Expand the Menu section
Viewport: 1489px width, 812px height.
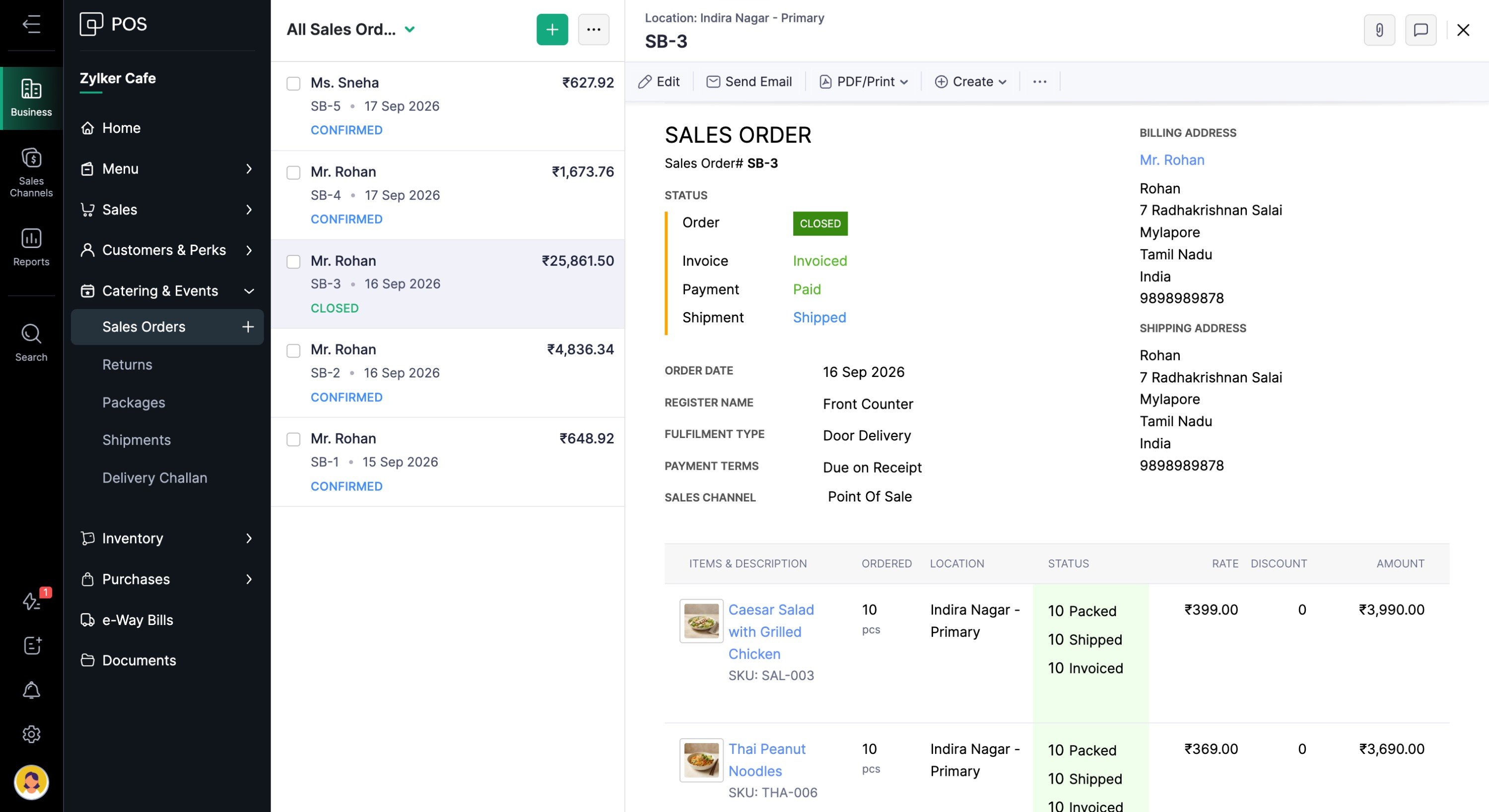(167, 169)
